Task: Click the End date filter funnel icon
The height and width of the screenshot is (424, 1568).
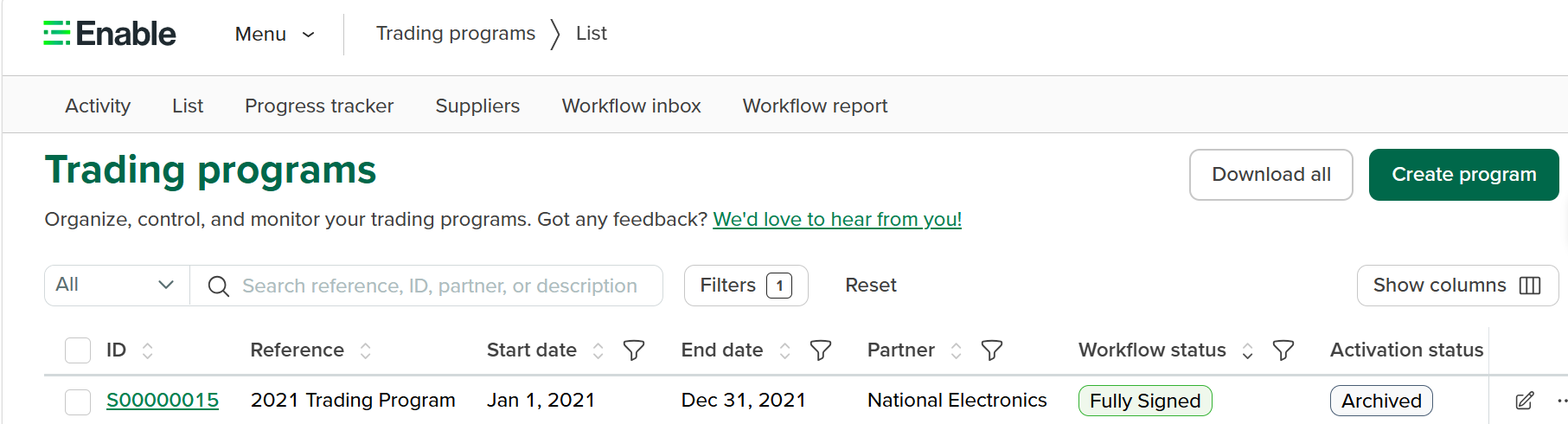Action: [x=821, y=350]
